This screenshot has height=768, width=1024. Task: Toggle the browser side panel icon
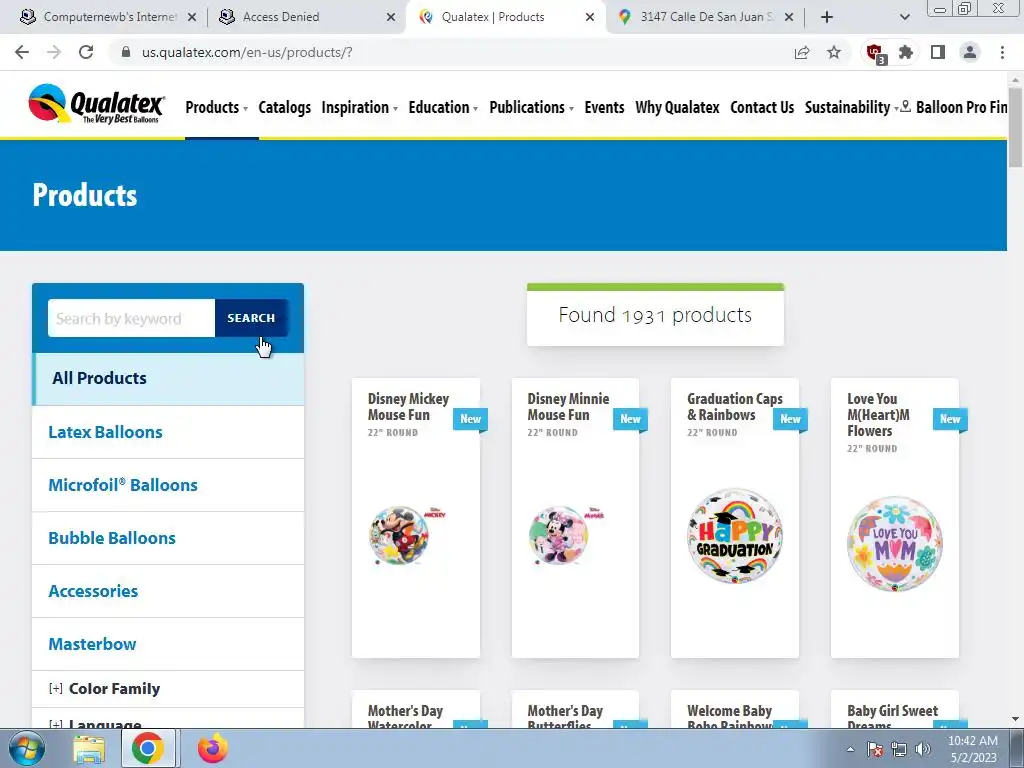pos(938,52)
